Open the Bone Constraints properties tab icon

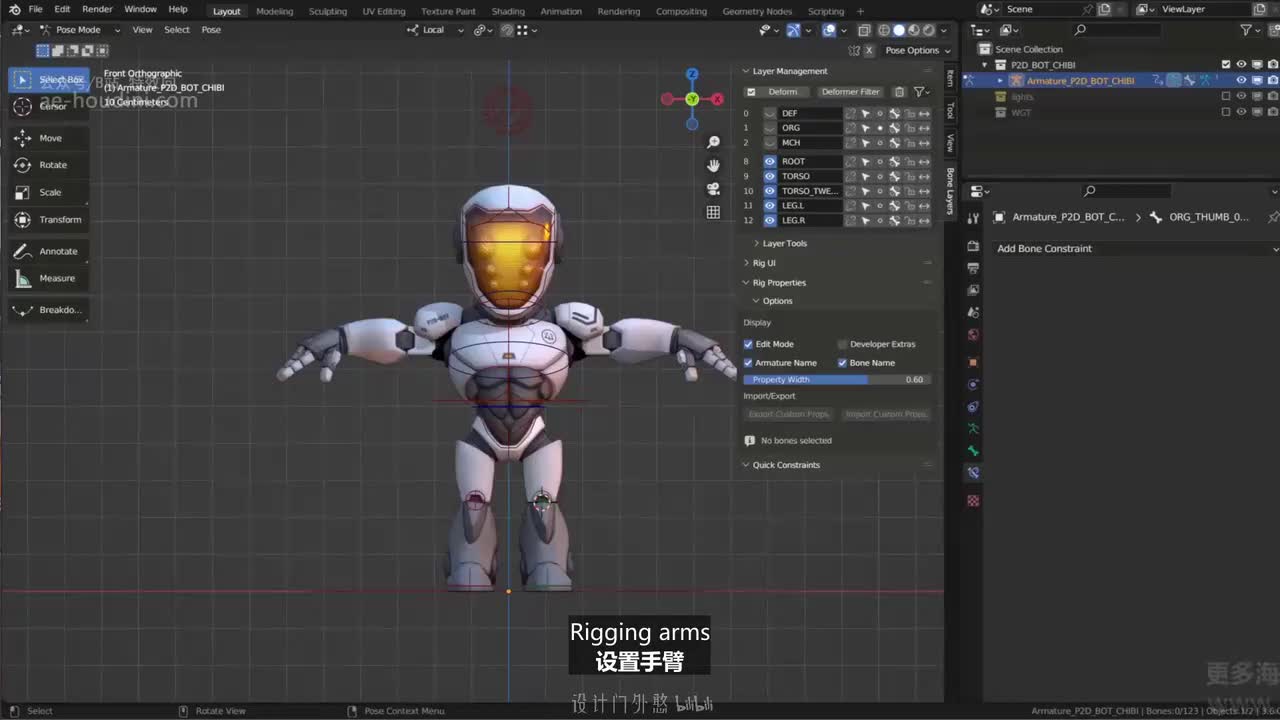(973, 472)
